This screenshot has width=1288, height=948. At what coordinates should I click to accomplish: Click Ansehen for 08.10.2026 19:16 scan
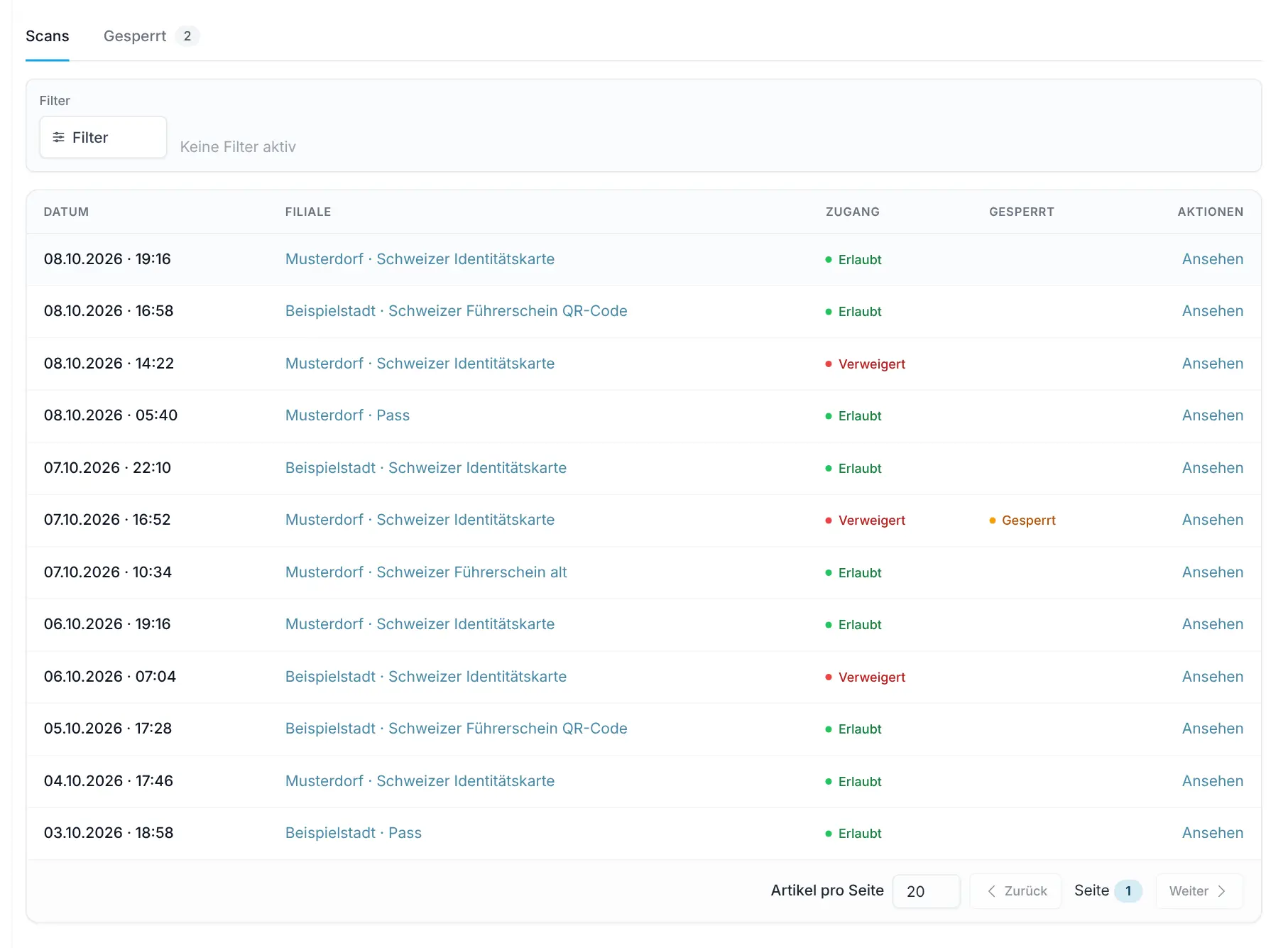pyautogui.click(x=1212, y=259)
